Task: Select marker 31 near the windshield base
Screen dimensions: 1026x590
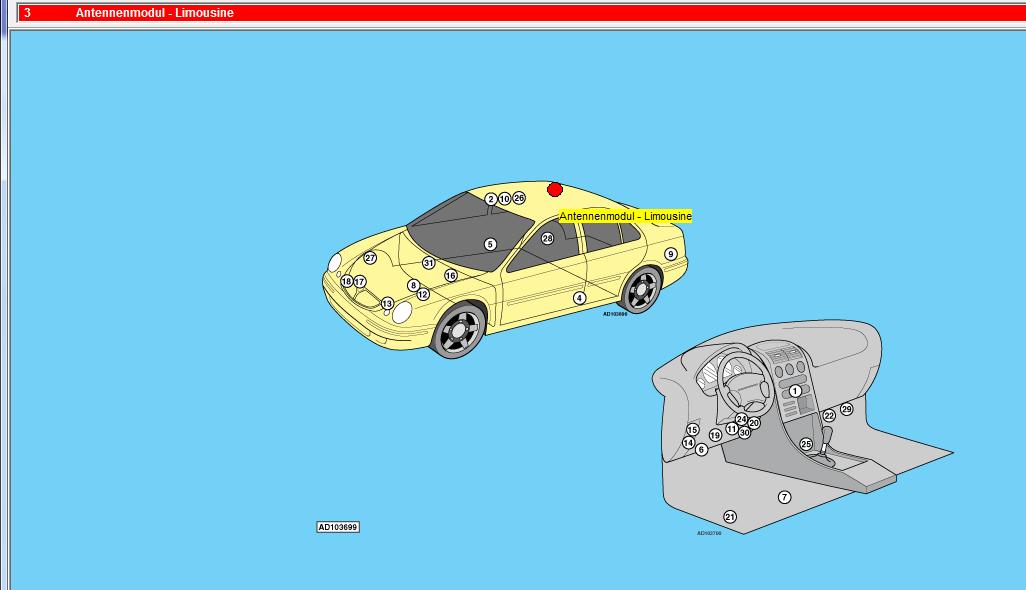Action: tap(429, 263)
